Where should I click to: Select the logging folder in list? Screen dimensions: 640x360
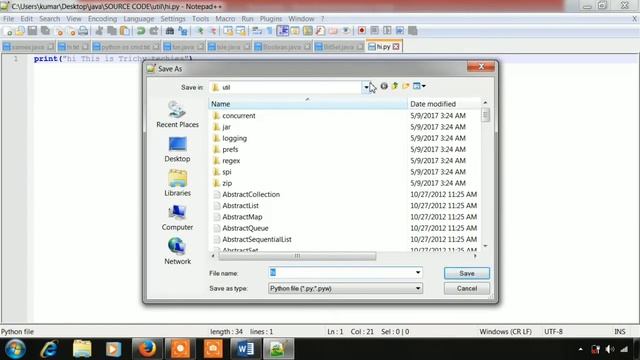(230, 138)
